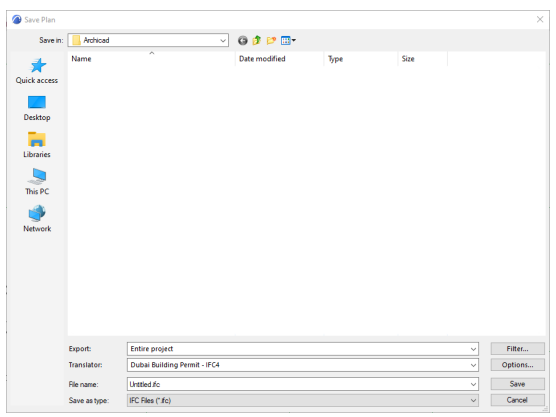Browse the Network location
556x417 pixels.
(37, 219)
